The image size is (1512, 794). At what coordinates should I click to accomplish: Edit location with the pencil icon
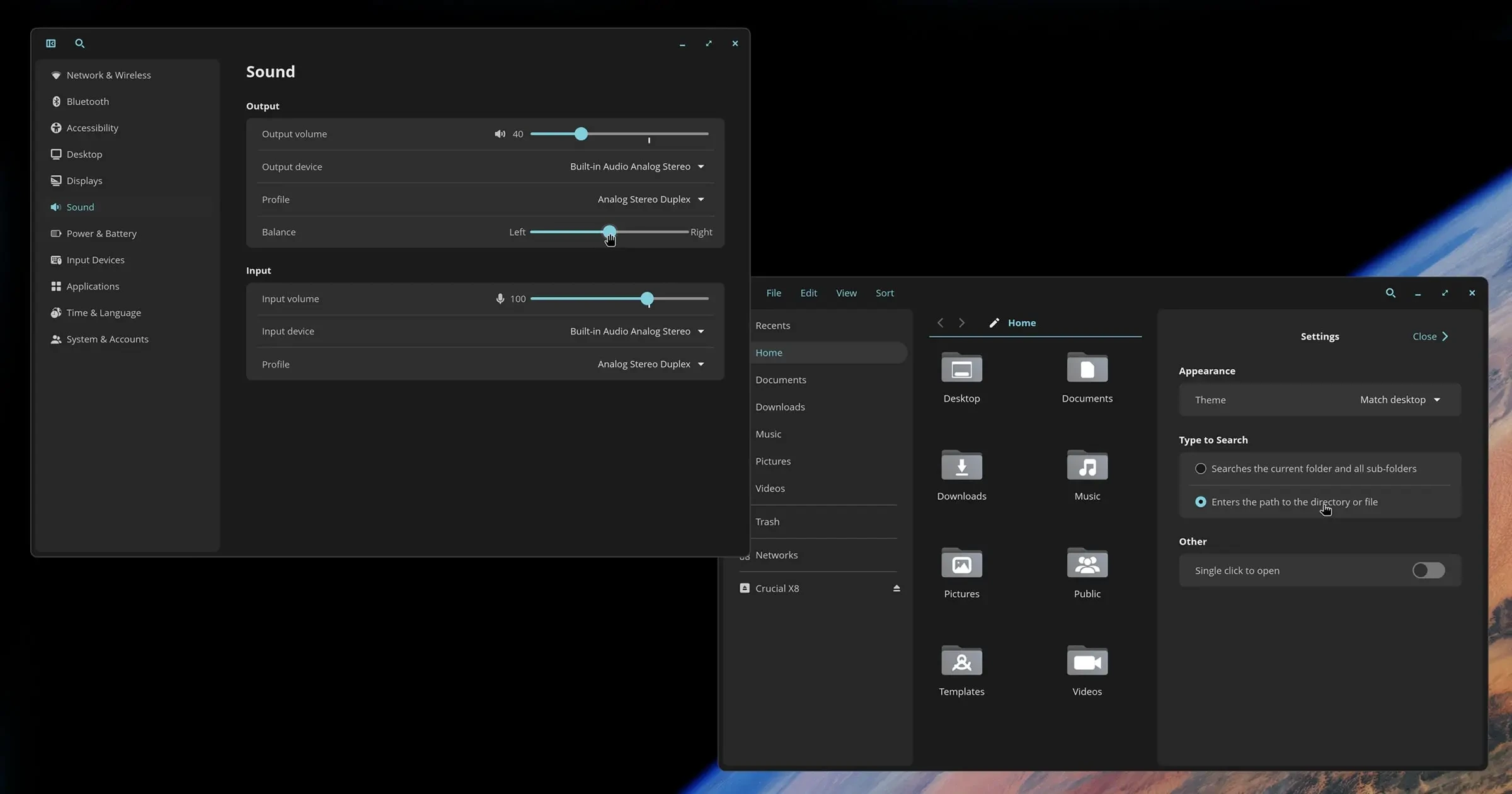click(x=994, y=323)
